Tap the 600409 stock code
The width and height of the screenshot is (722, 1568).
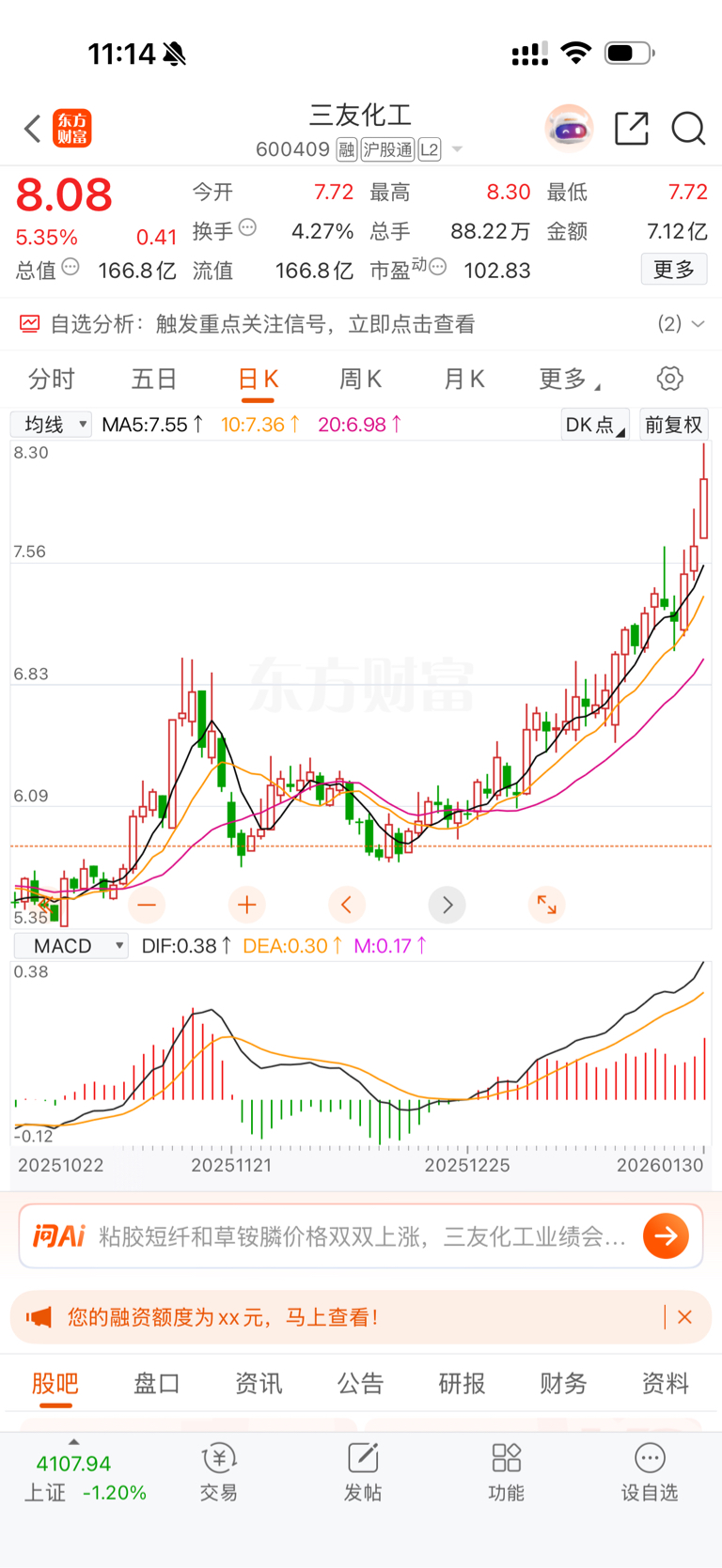[x=292, y=149]
